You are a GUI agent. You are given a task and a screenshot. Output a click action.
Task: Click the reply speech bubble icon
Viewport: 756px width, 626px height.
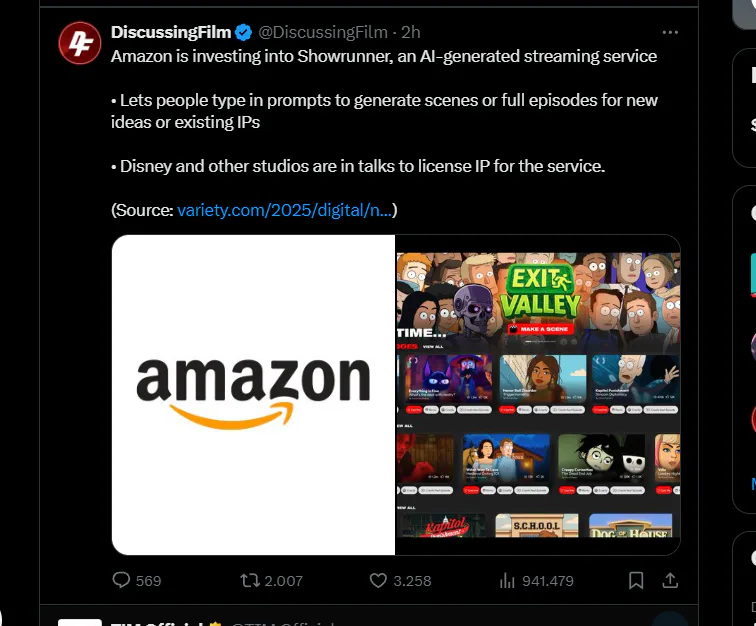click(x=121, y=580)
